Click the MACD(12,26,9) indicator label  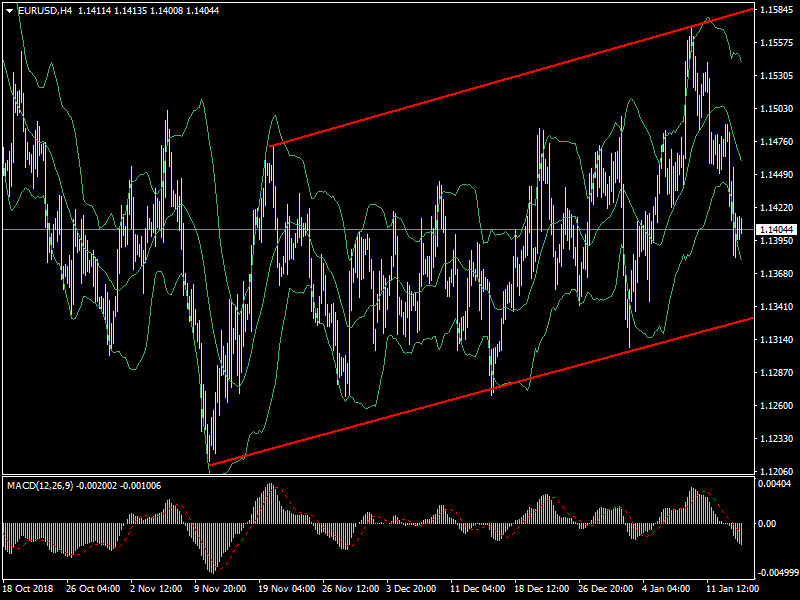[39, 486]
